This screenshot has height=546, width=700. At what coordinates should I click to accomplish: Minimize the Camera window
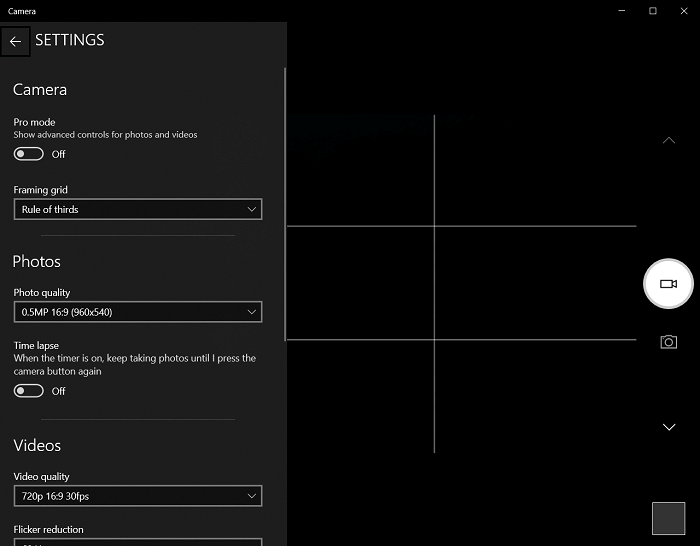tap(621, 11)
